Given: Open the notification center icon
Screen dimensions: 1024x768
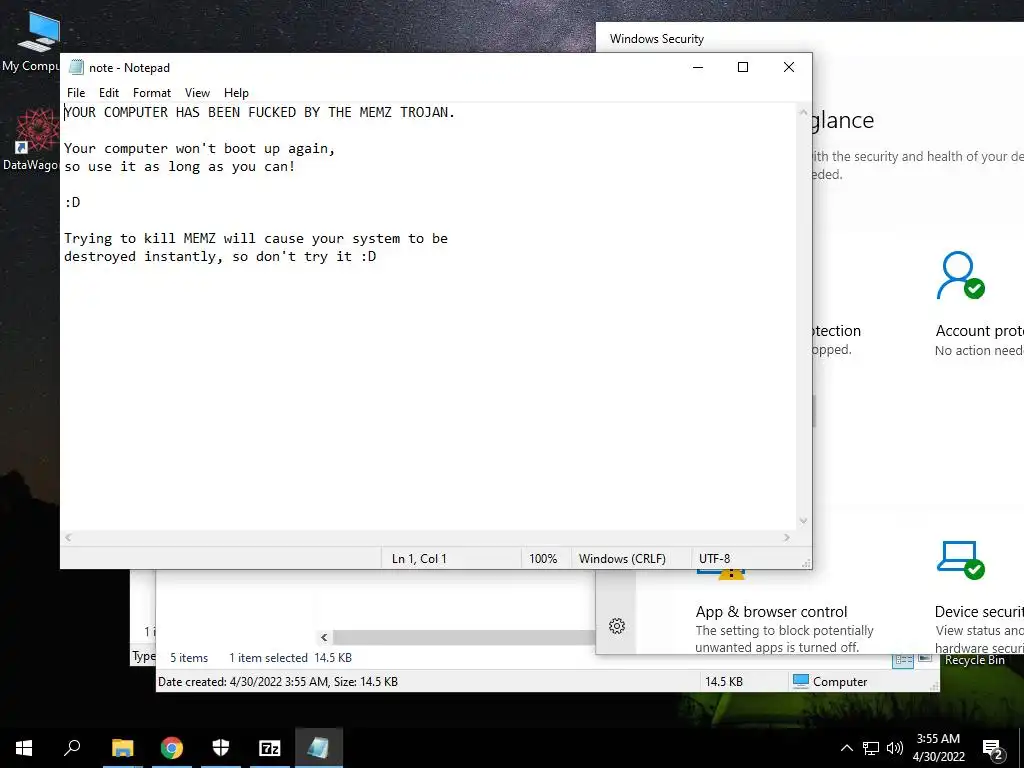Looking at the screenshot, I should point(993,749).
